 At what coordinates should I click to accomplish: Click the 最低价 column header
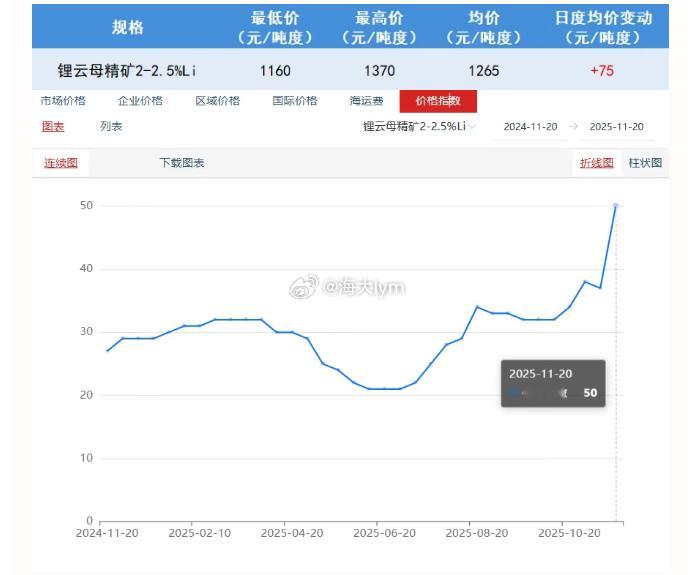coord(275,28)
